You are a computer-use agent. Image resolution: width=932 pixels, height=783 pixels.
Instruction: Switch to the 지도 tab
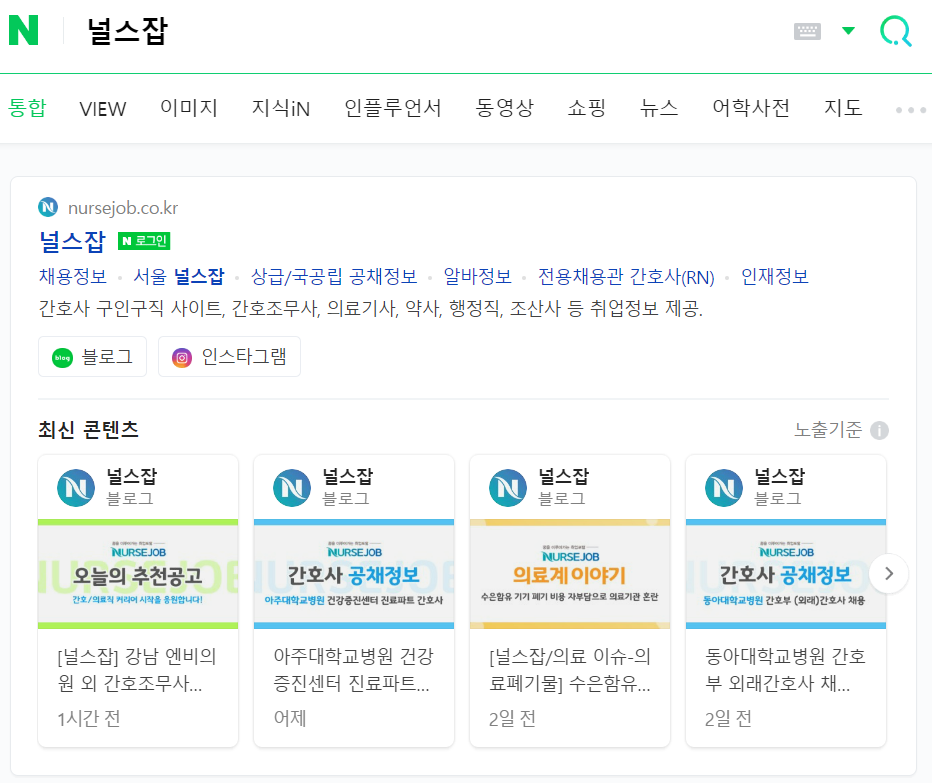pyautogui.click(x=843, y=108)
